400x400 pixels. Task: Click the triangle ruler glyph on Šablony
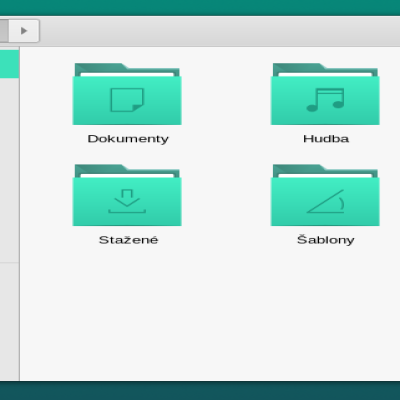pos(326,201)
